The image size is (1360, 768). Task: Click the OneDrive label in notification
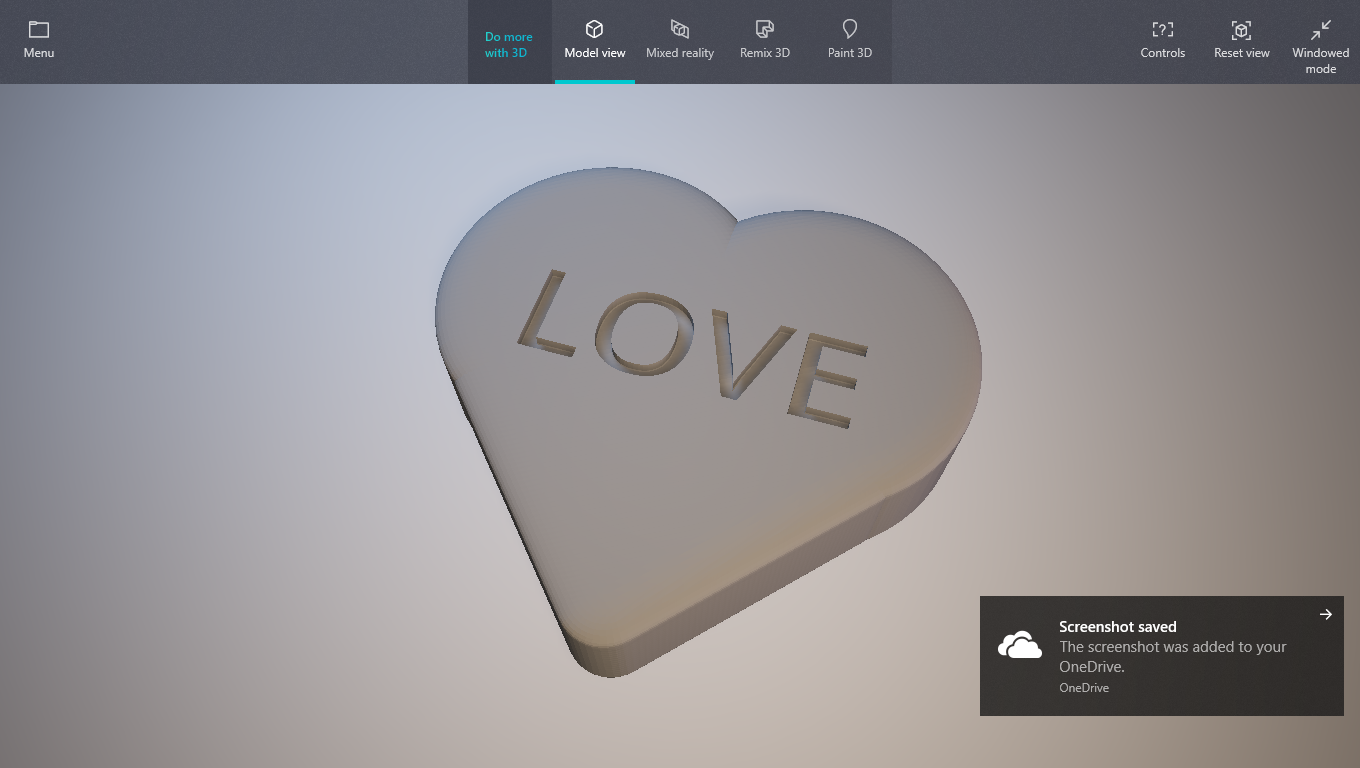1084,688
